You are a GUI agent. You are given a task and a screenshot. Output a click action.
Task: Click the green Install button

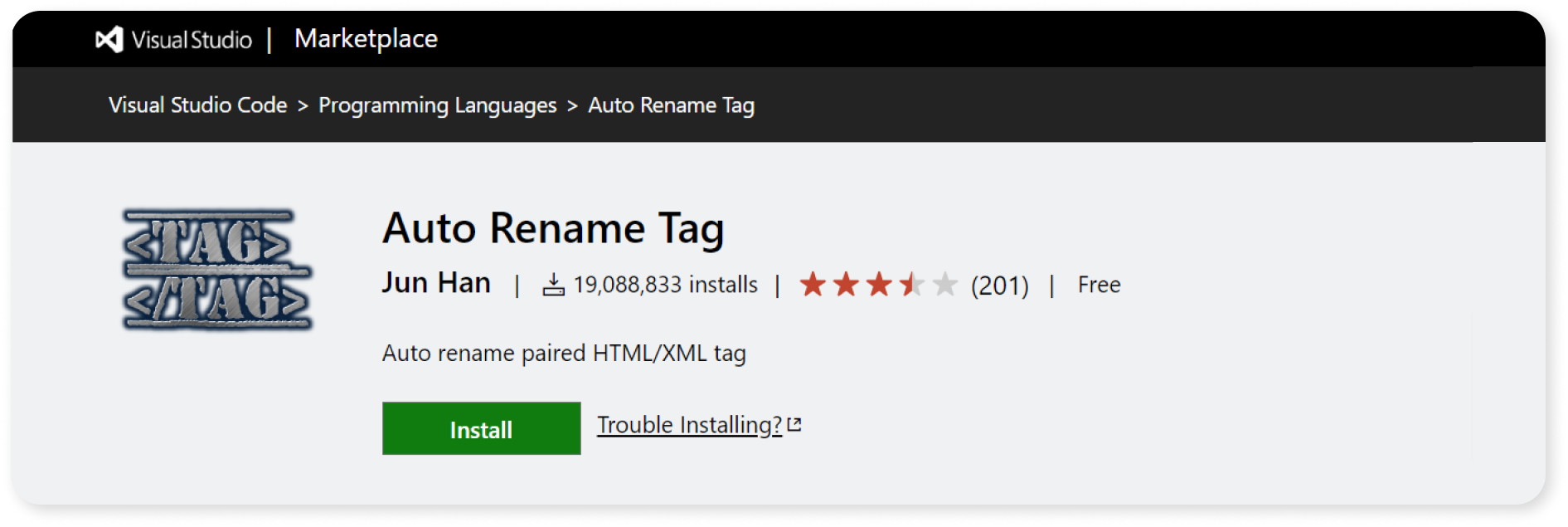[x=481, y=428]
